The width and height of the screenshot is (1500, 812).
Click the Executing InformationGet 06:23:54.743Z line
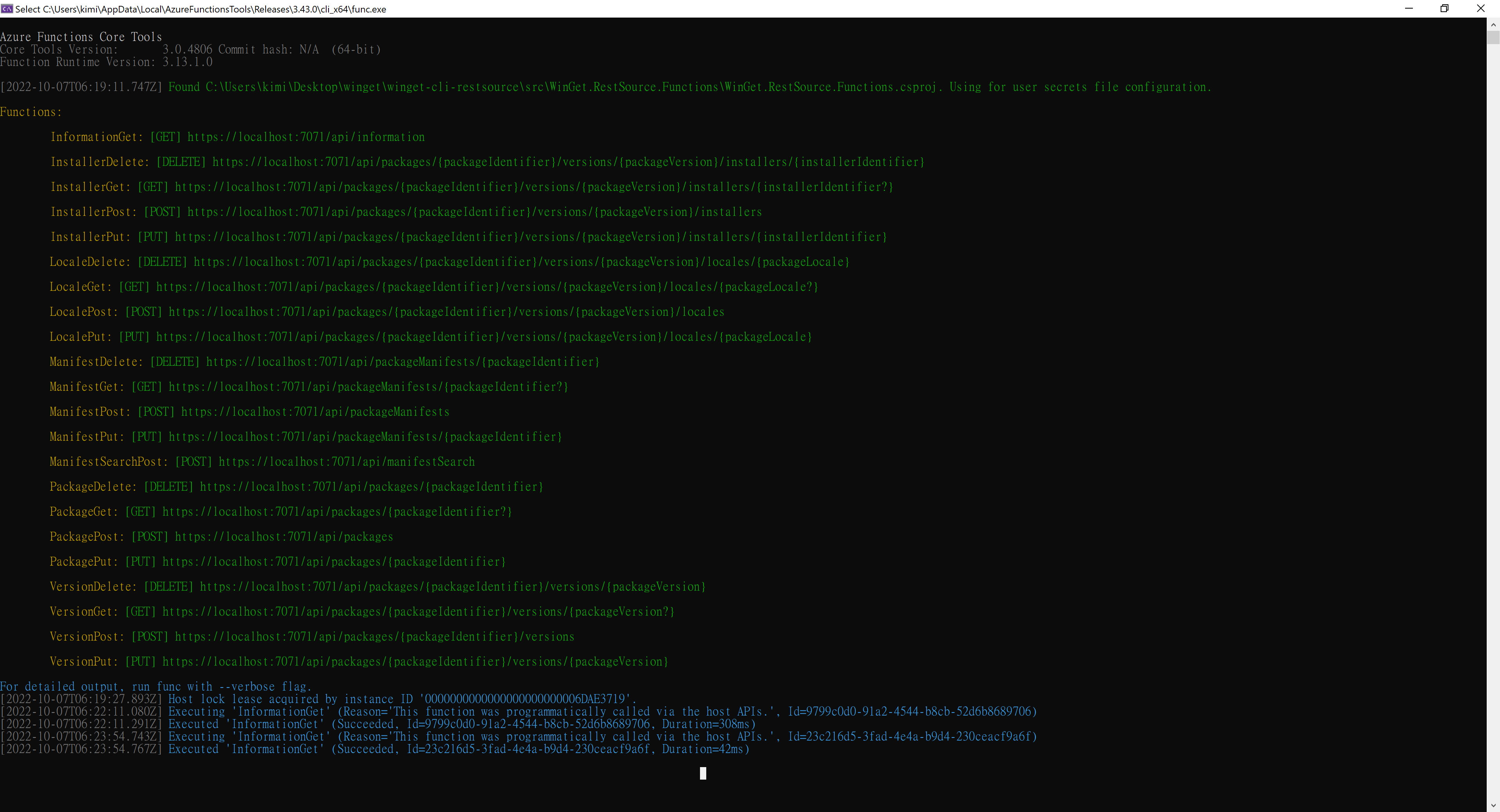[x=519, y=737]
